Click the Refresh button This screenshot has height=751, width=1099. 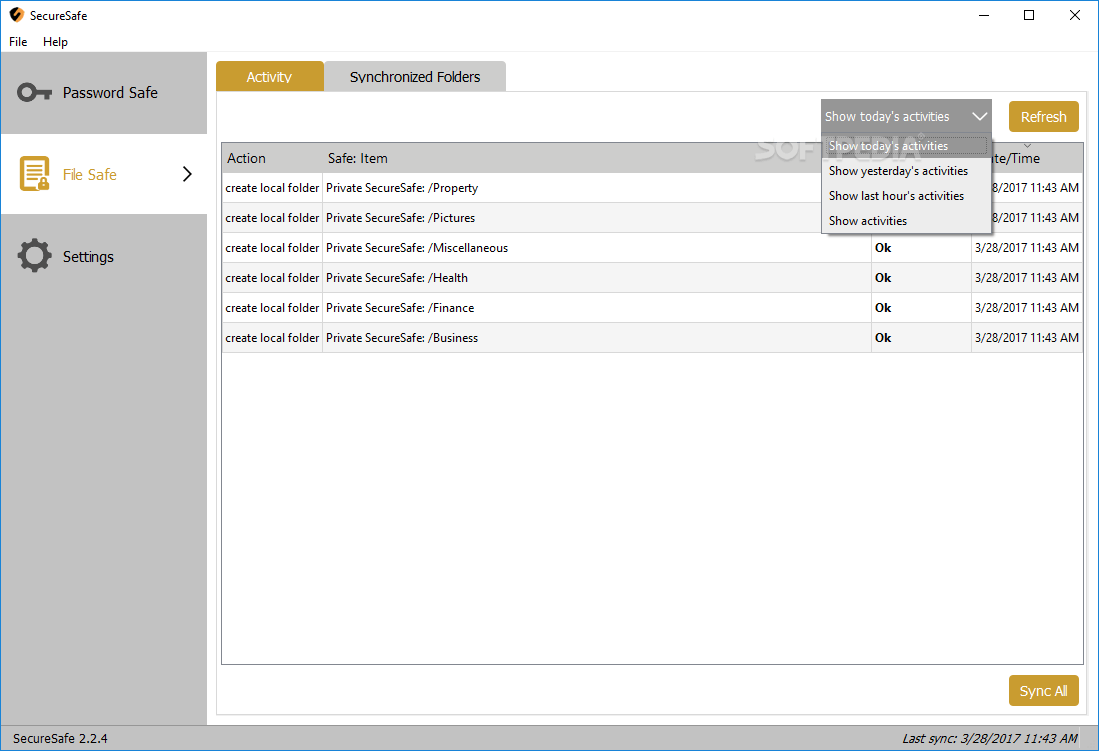(x=1044, y=116)
